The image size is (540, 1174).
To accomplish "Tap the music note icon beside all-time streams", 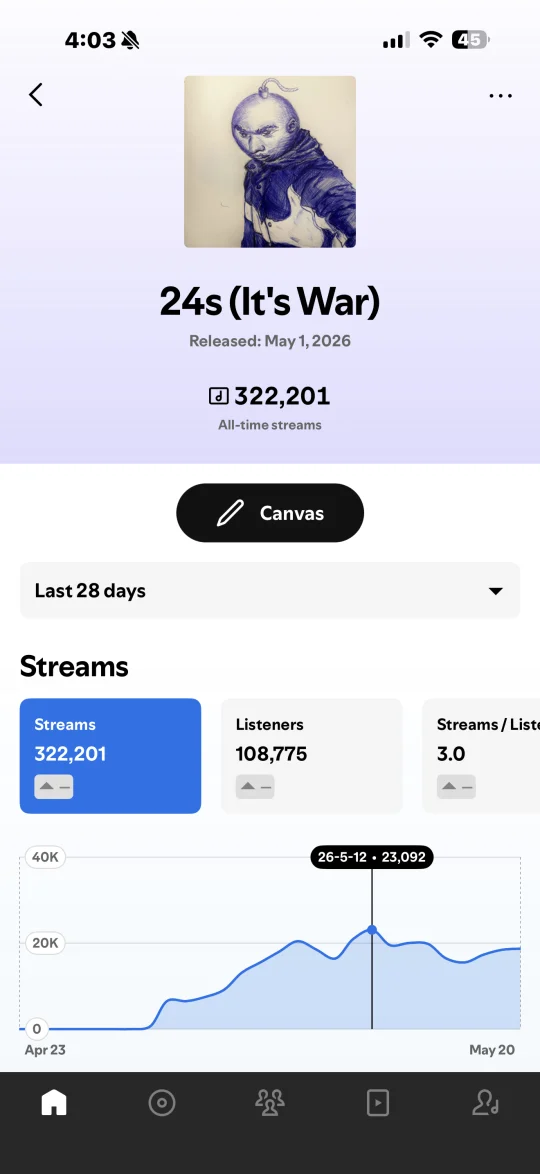I will point(219,395).
